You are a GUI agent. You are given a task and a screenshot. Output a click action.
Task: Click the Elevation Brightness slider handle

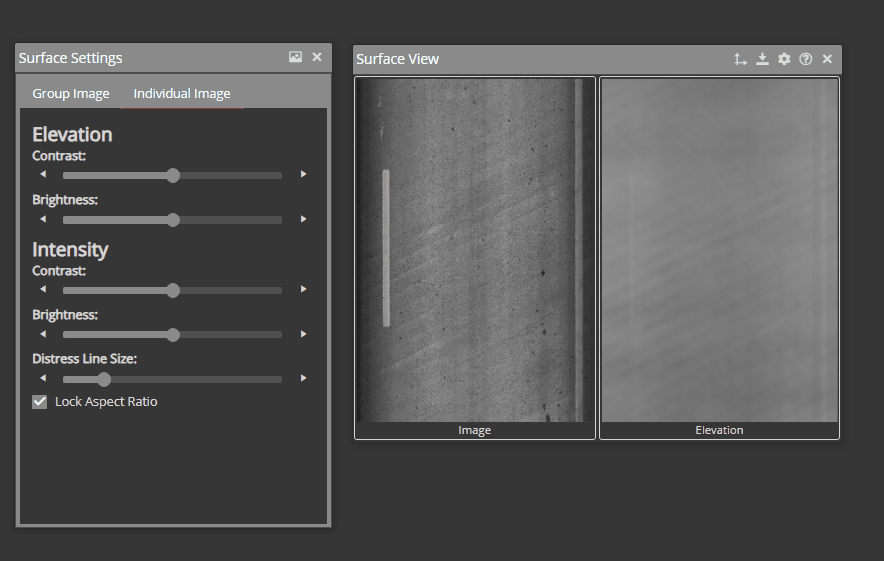[173, 220]
